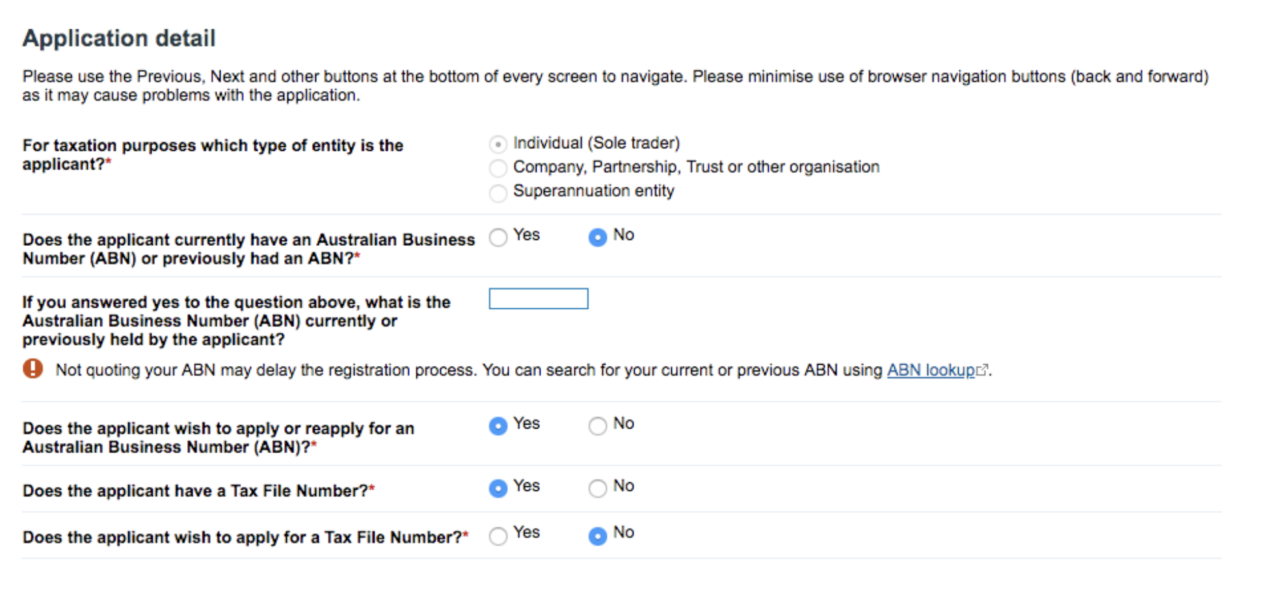Select No for currently having an ABN

[x=597, y=236]
